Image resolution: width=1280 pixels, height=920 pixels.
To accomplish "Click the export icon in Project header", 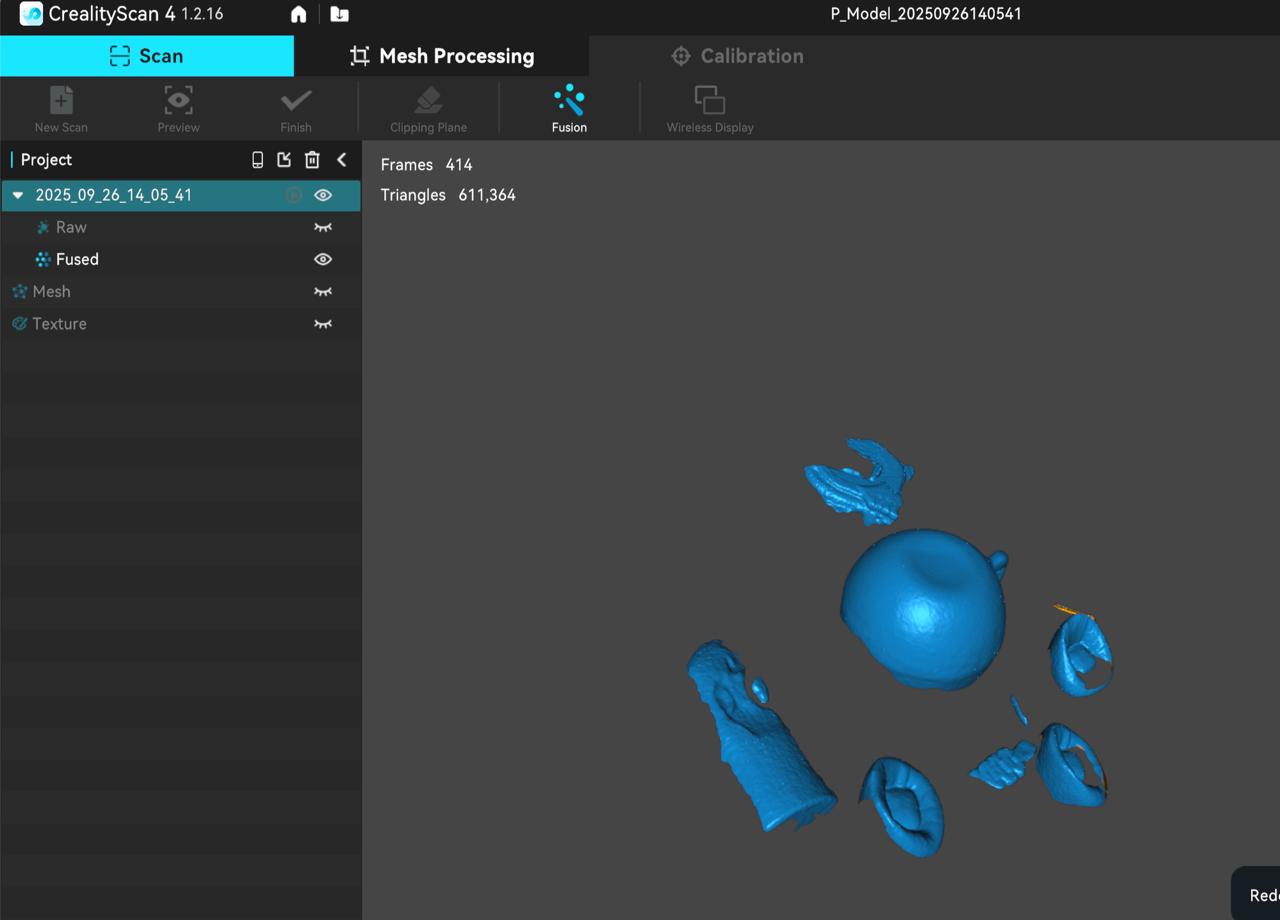I will (284, 160).
